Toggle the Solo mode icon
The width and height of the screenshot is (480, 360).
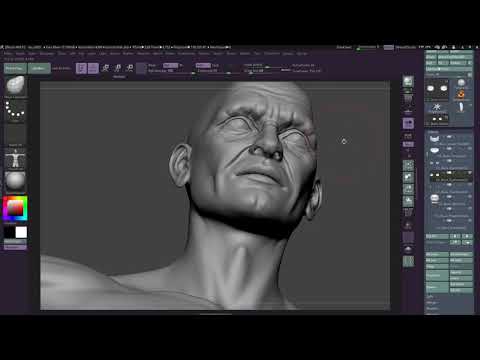(x=408, y=249)
